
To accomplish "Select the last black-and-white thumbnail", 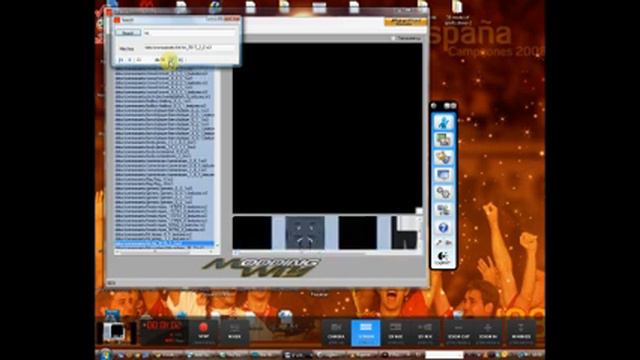I will [404, 232].
